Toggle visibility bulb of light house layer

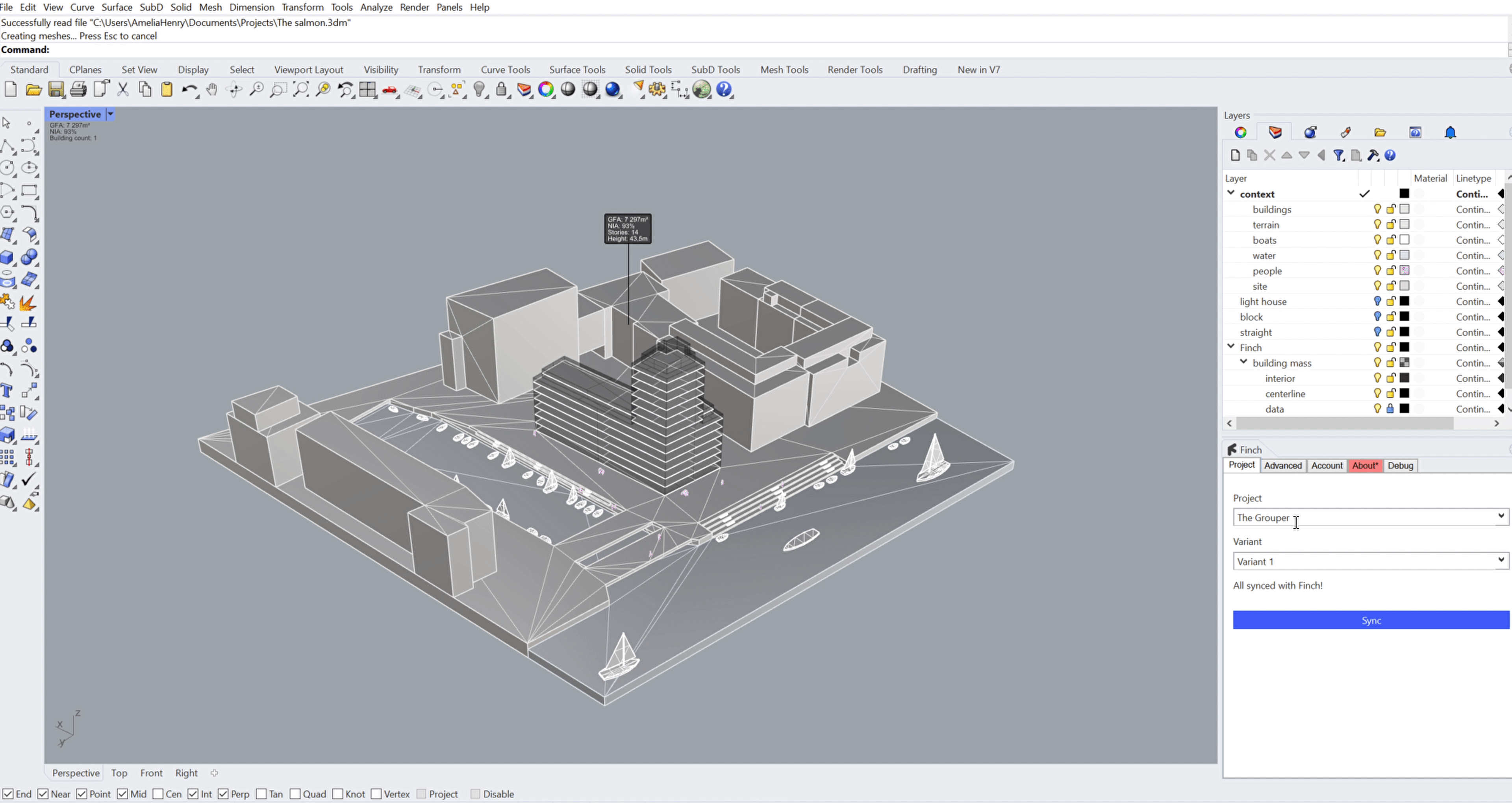click(1377, 301)
